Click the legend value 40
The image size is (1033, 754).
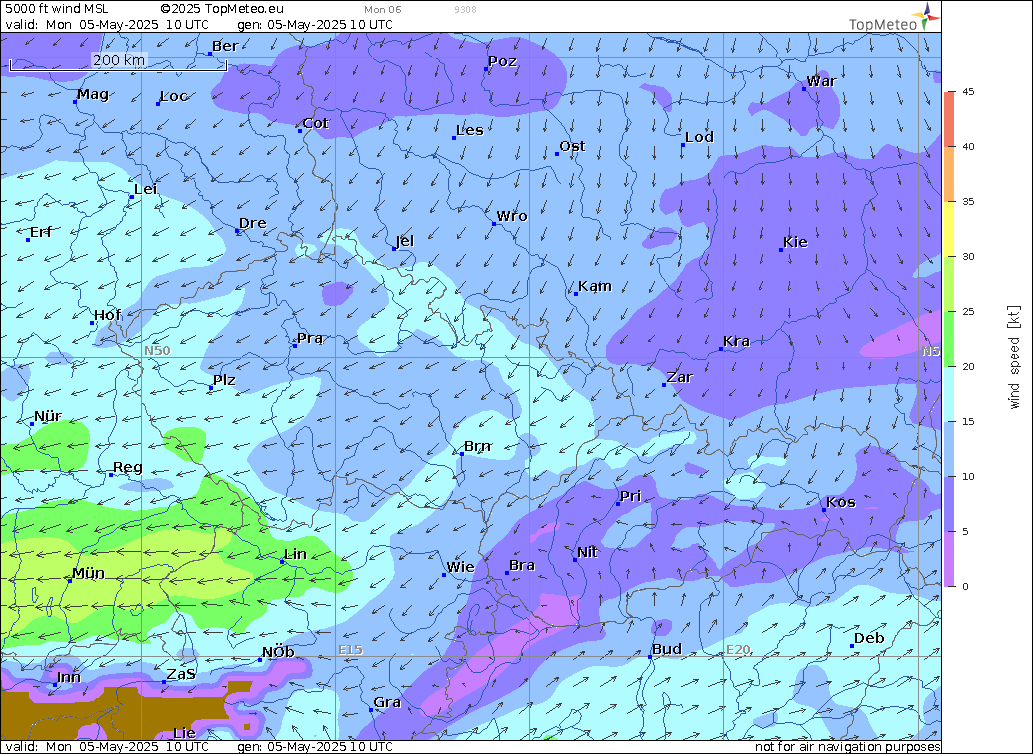point(968,147)
